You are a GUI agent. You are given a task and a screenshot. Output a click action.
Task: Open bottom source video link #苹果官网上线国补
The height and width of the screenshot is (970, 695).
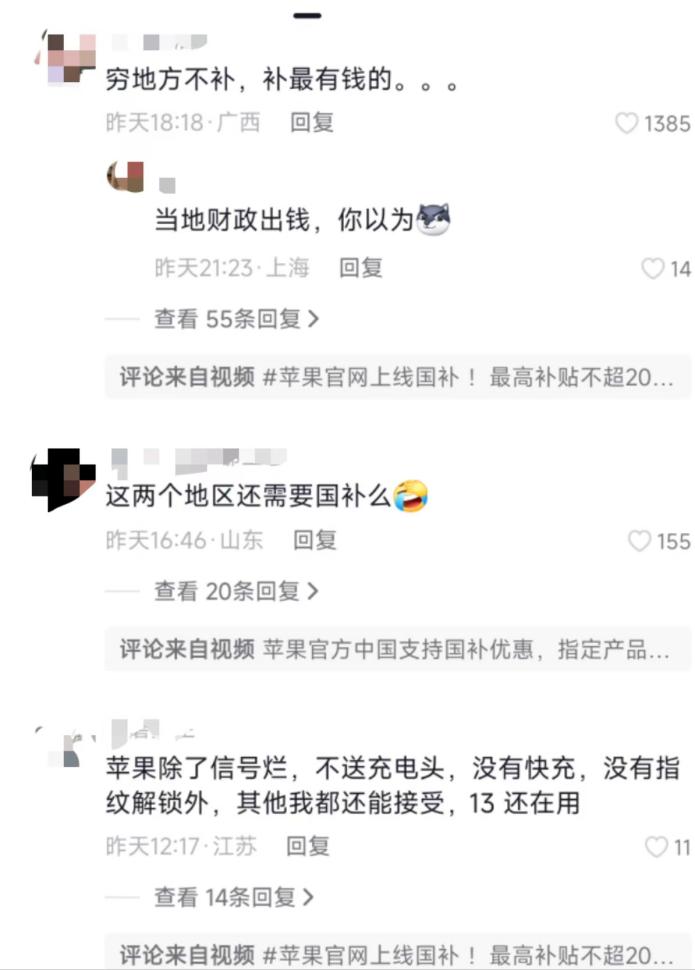[397, 953]
